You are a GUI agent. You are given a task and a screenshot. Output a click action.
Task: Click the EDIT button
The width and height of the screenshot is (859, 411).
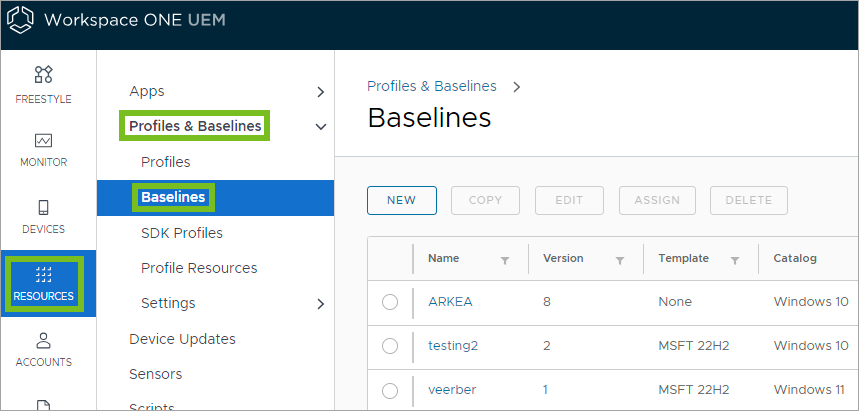point(569,201)
